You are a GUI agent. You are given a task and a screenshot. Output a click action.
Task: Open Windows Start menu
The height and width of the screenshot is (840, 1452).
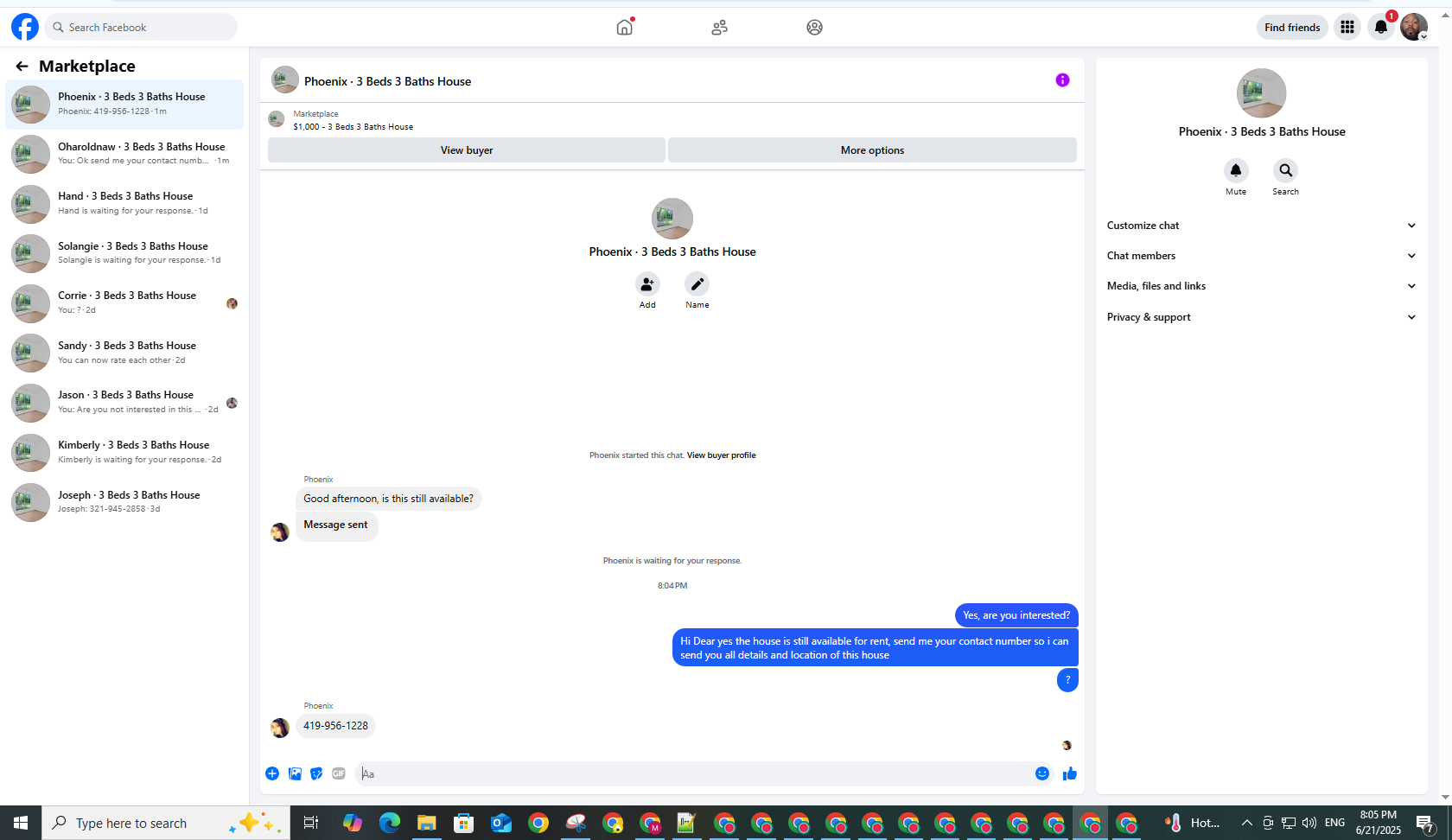point(21,823)
